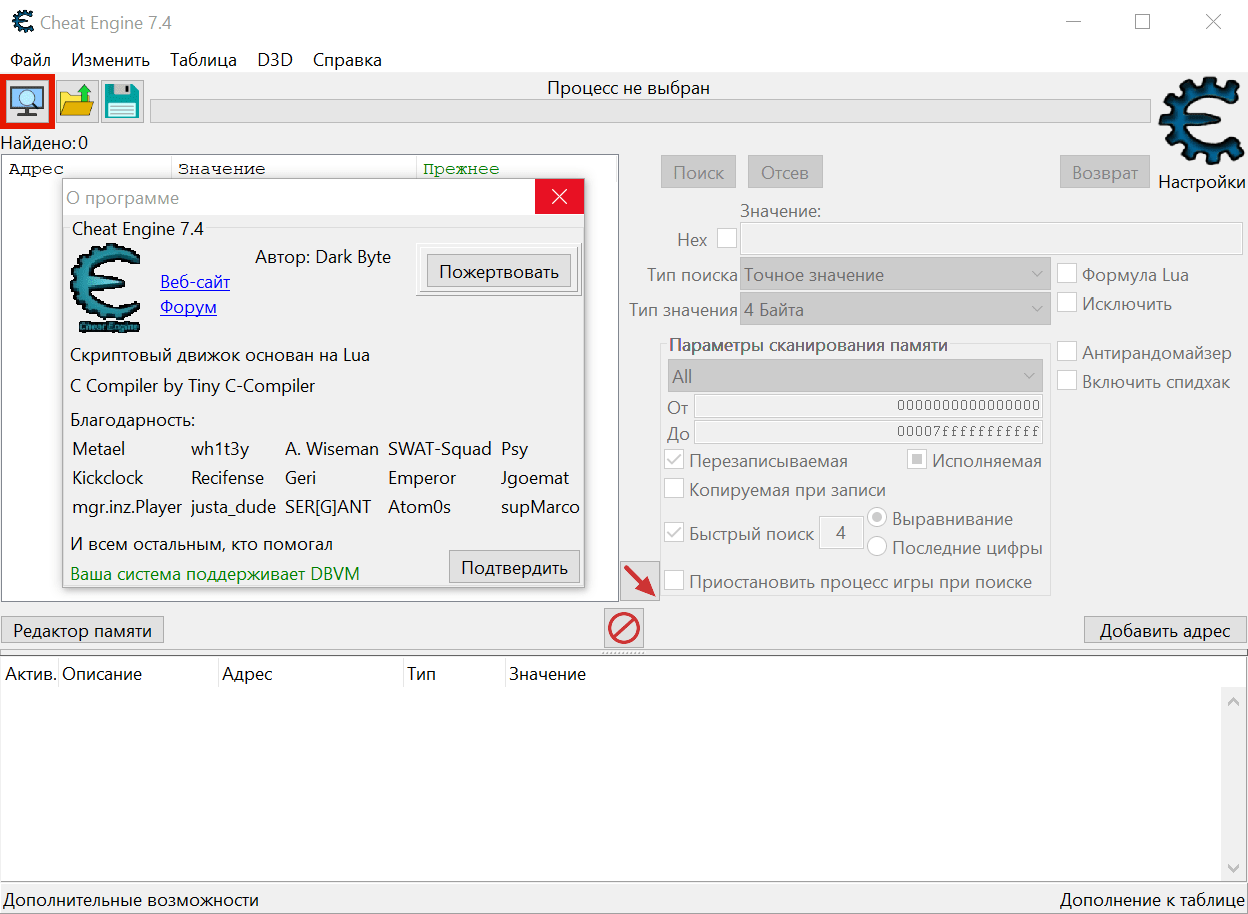Click the До end address field

(x=868, y=432)
